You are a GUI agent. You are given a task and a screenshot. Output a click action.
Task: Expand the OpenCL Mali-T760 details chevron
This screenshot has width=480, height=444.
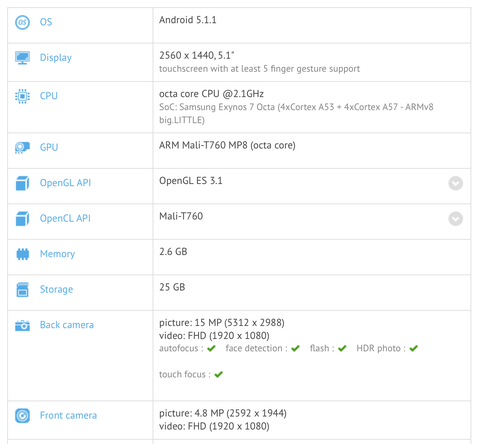[x=455, y=219]
